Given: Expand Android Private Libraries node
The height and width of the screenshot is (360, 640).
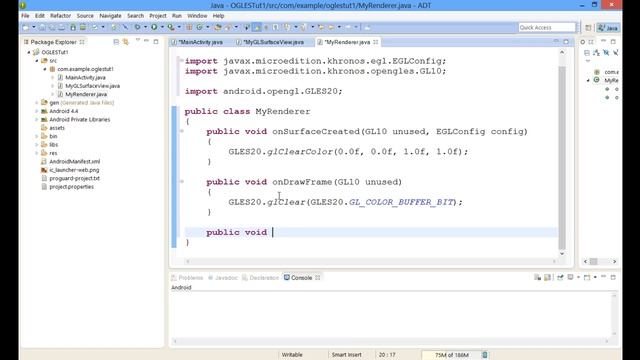Looking at the screenshot, I should 37,120.
